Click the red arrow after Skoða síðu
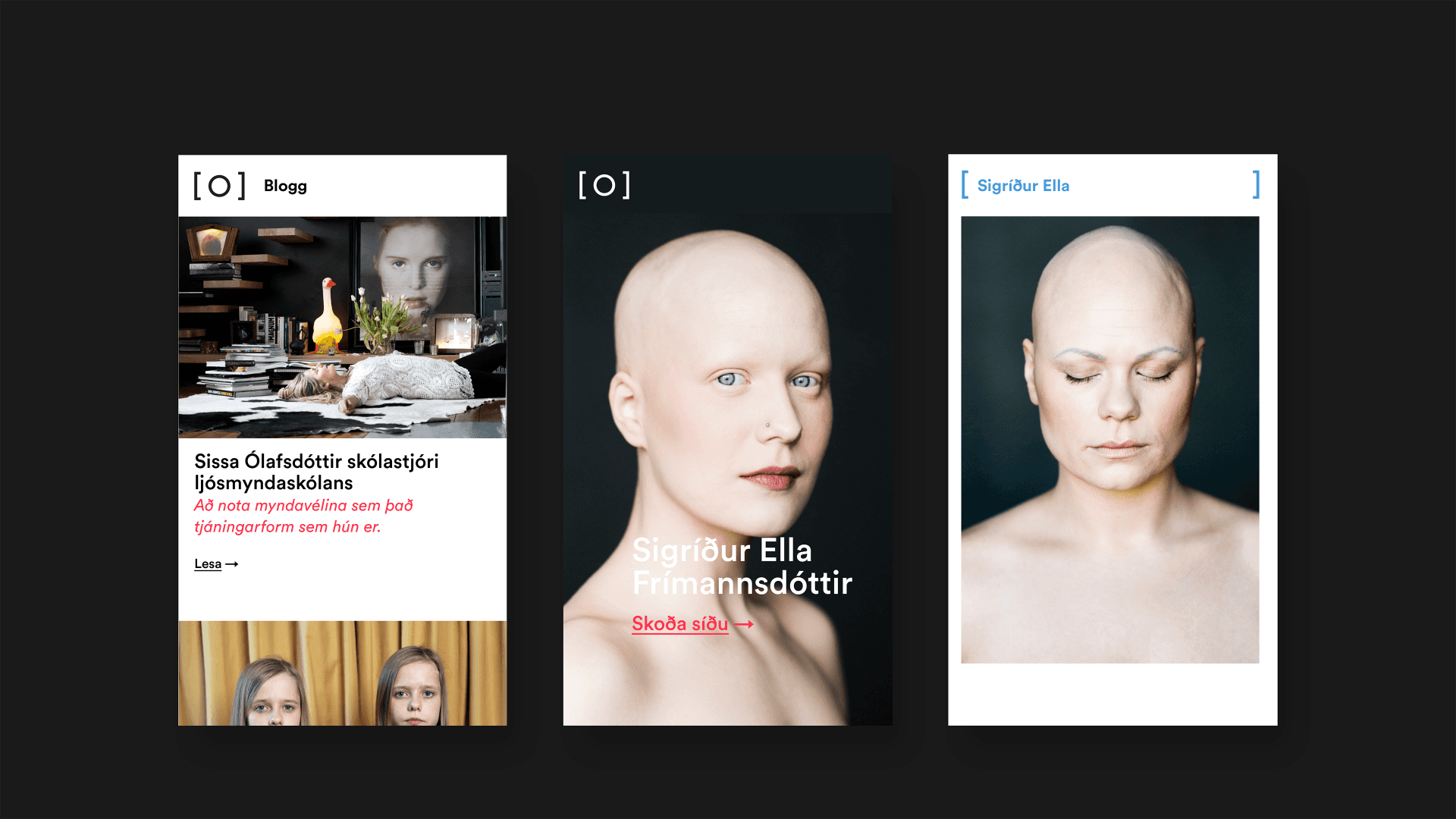The image size is (1456, 819). pos(744,624)
